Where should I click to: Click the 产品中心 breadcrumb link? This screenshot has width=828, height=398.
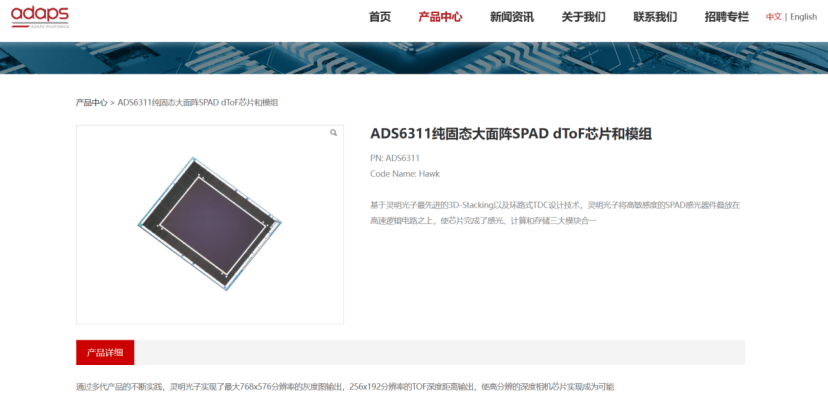pos(91,102)
